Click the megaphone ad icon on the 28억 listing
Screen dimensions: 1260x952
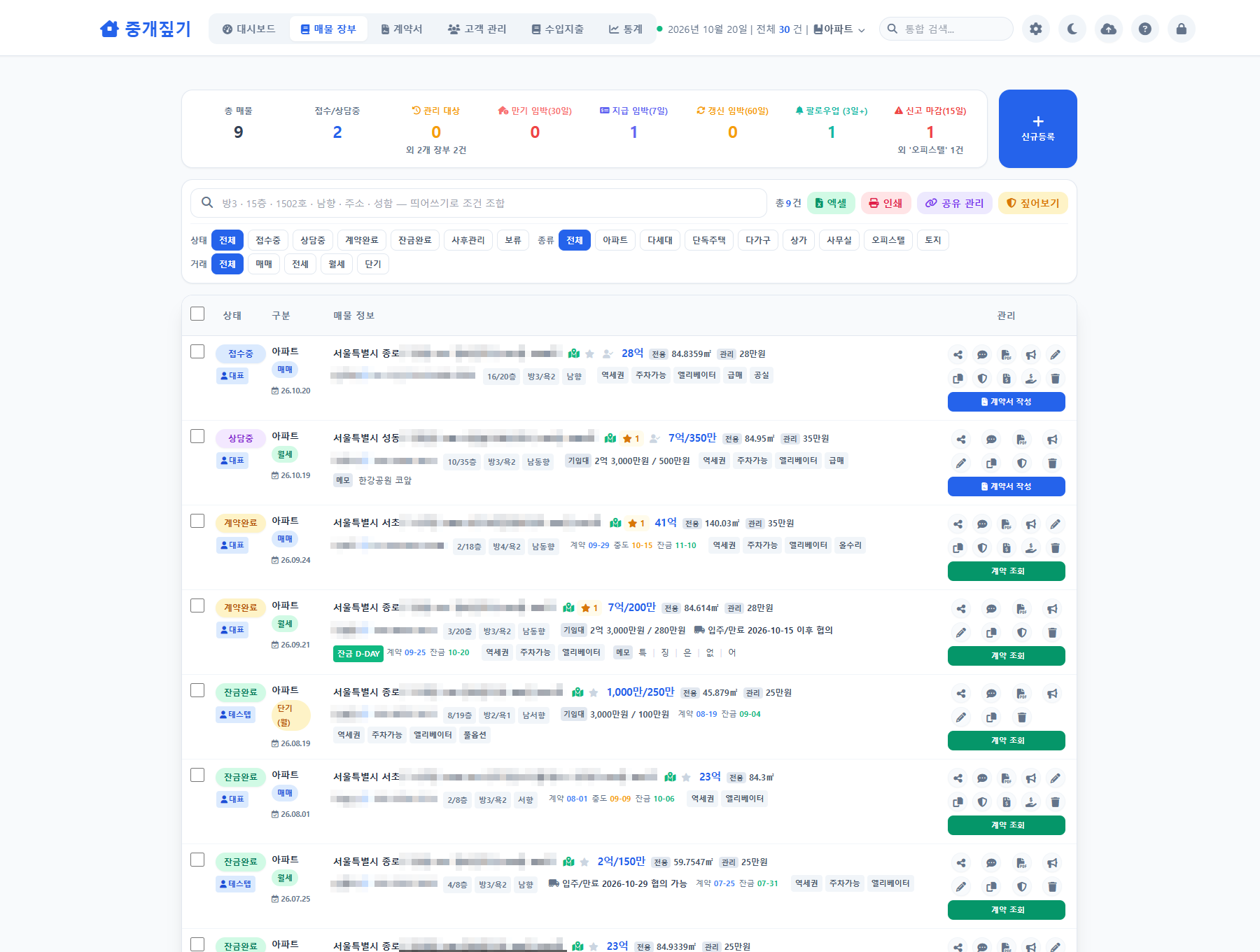[x=1031, y=355]
